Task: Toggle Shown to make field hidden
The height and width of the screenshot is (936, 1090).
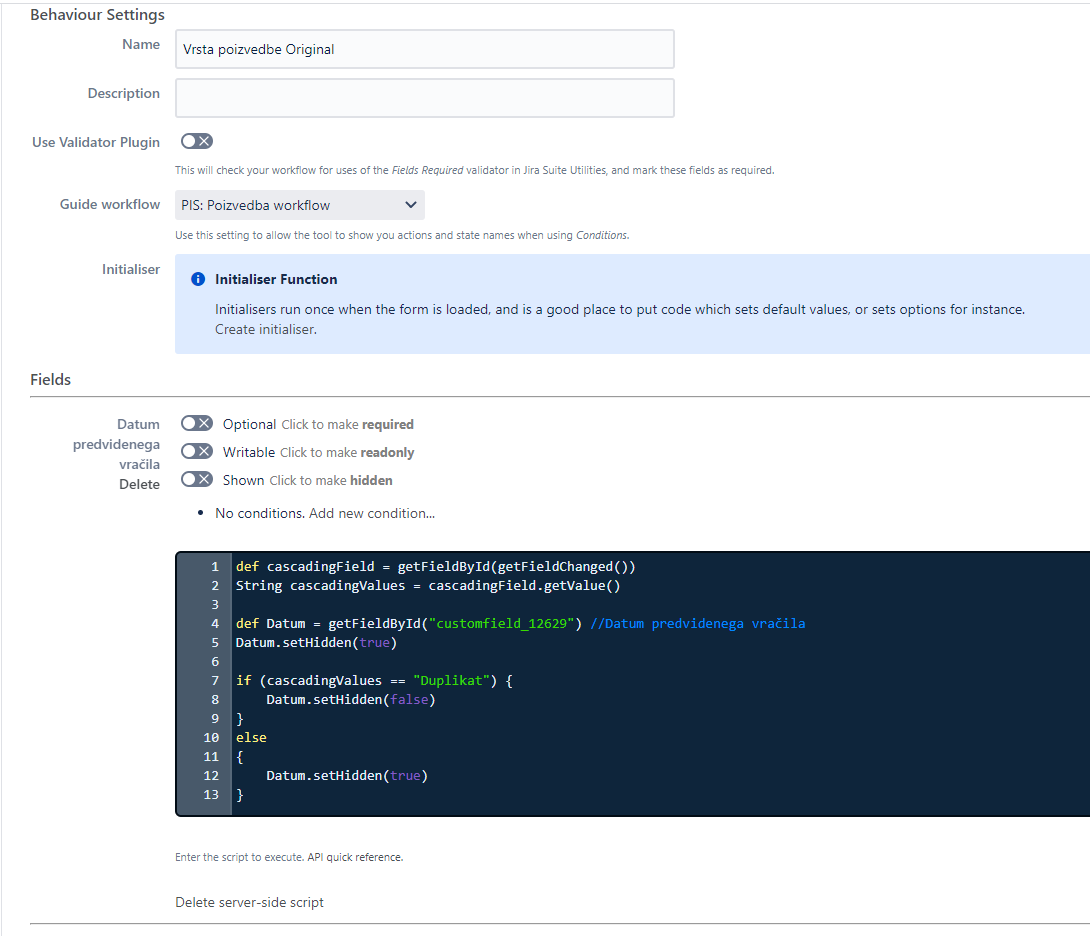Action: [x=197, y=479]
